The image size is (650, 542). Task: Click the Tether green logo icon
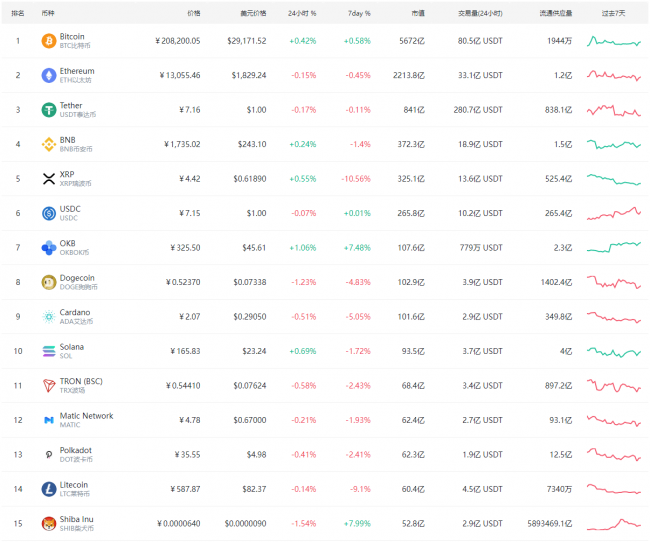click(x=49, y=110)
